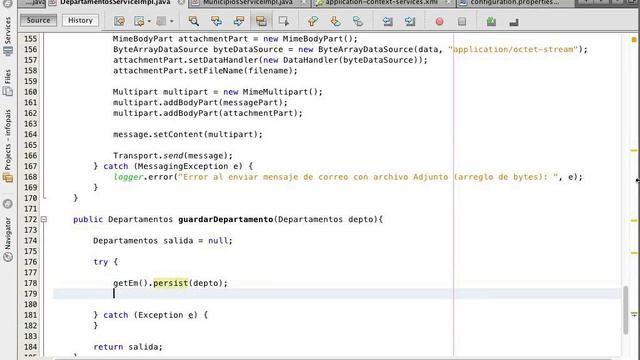Click line number 166 in the gutter
Screen dimensions: 640x360
click(x=31, y=156)
